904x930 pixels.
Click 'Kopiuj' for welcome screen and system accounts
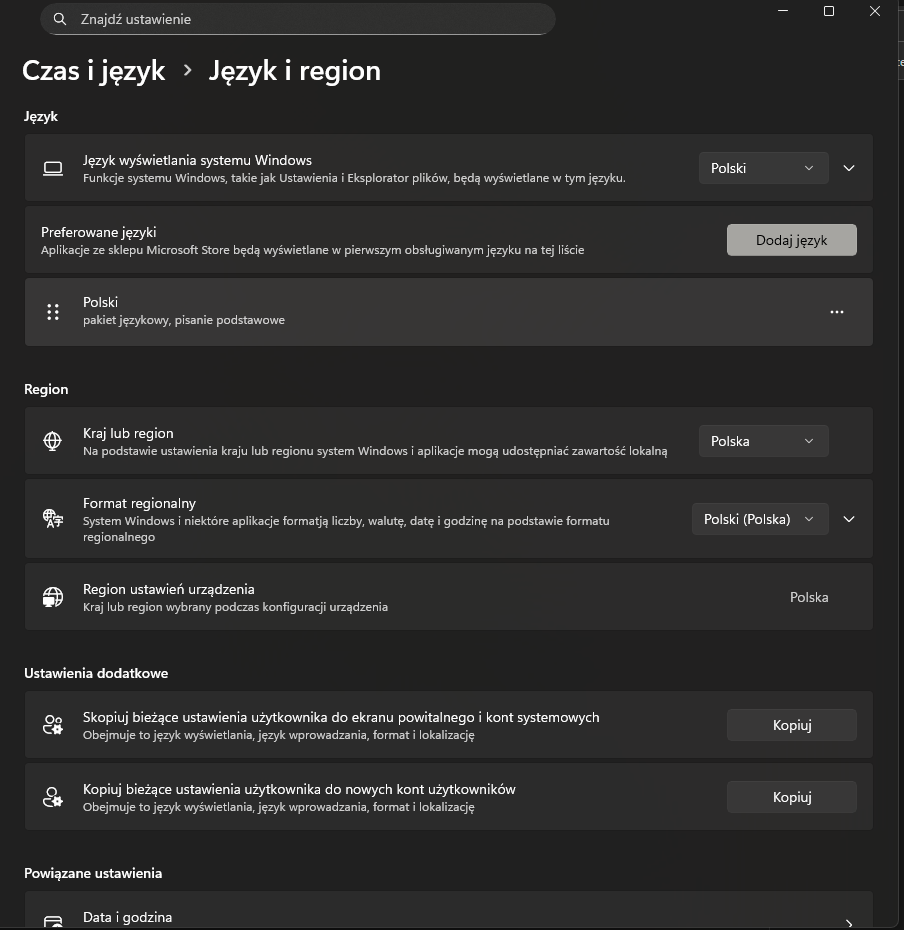(x=791, y=725)
